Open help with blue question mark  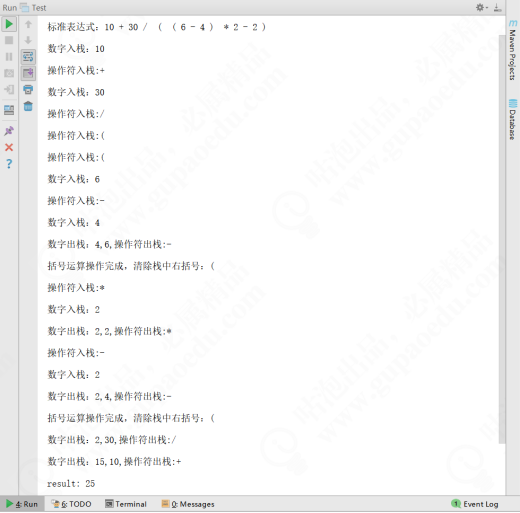coord(9,164)
